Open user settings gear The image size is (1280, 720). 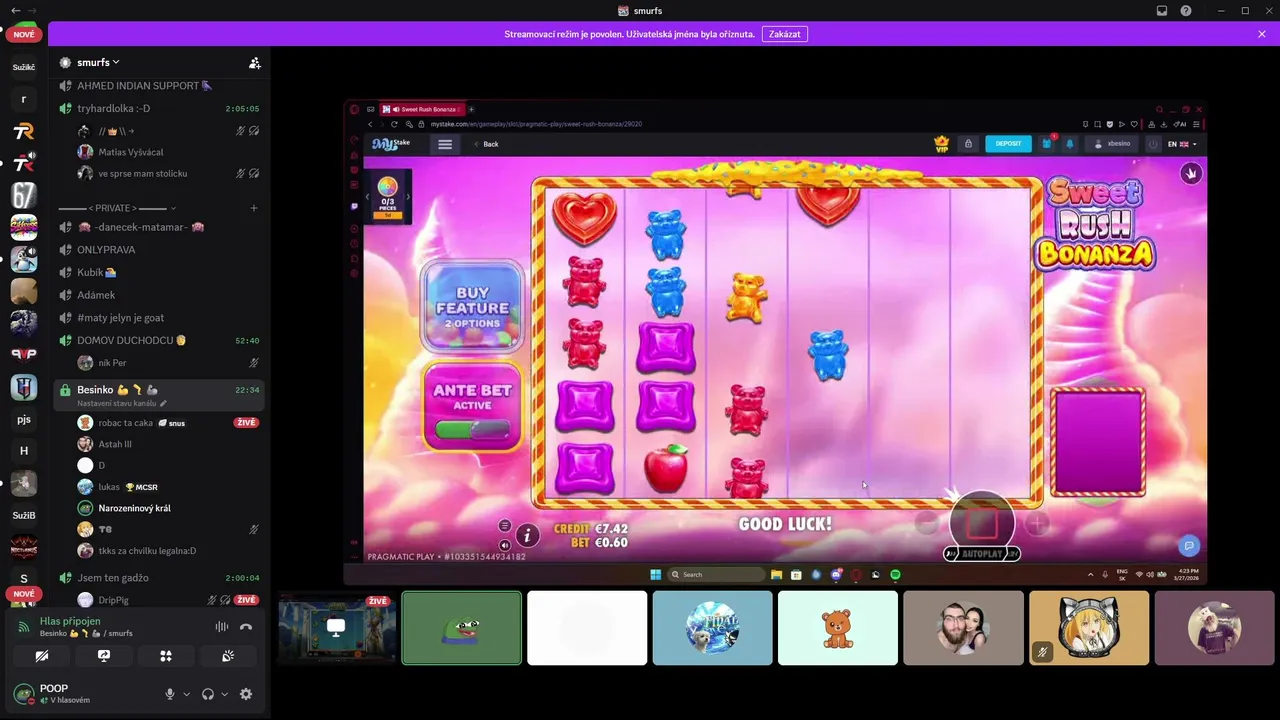(x=246, y=694)
